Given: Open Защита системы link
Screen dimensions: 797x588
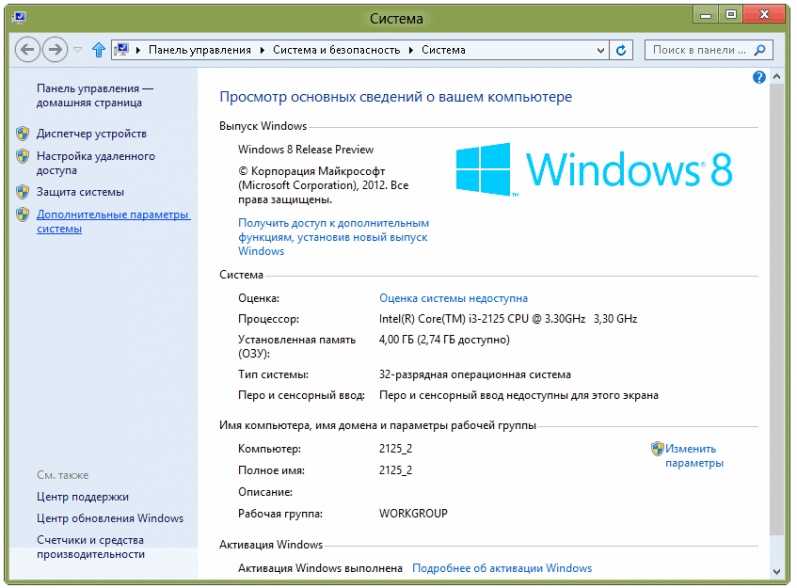Looking at the screenshot, I should 80,192.
